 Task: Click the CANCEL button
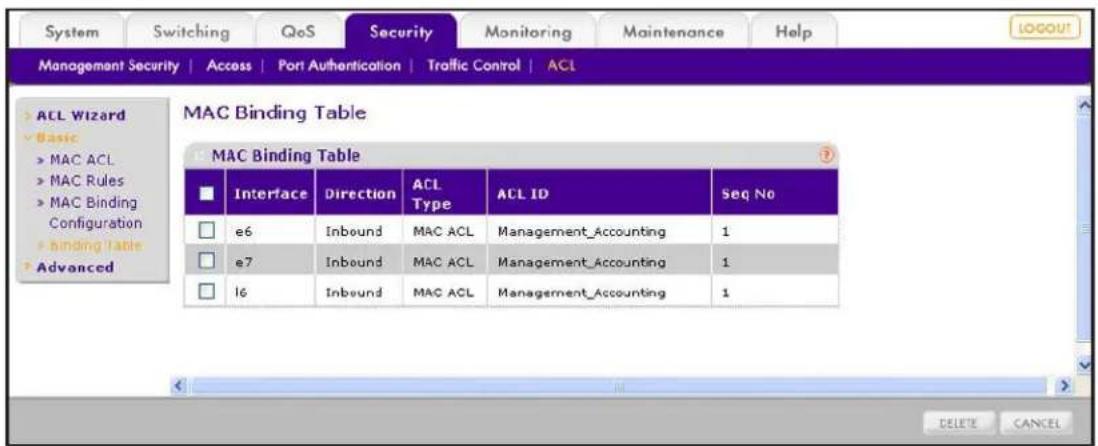tap(1036, 423)
